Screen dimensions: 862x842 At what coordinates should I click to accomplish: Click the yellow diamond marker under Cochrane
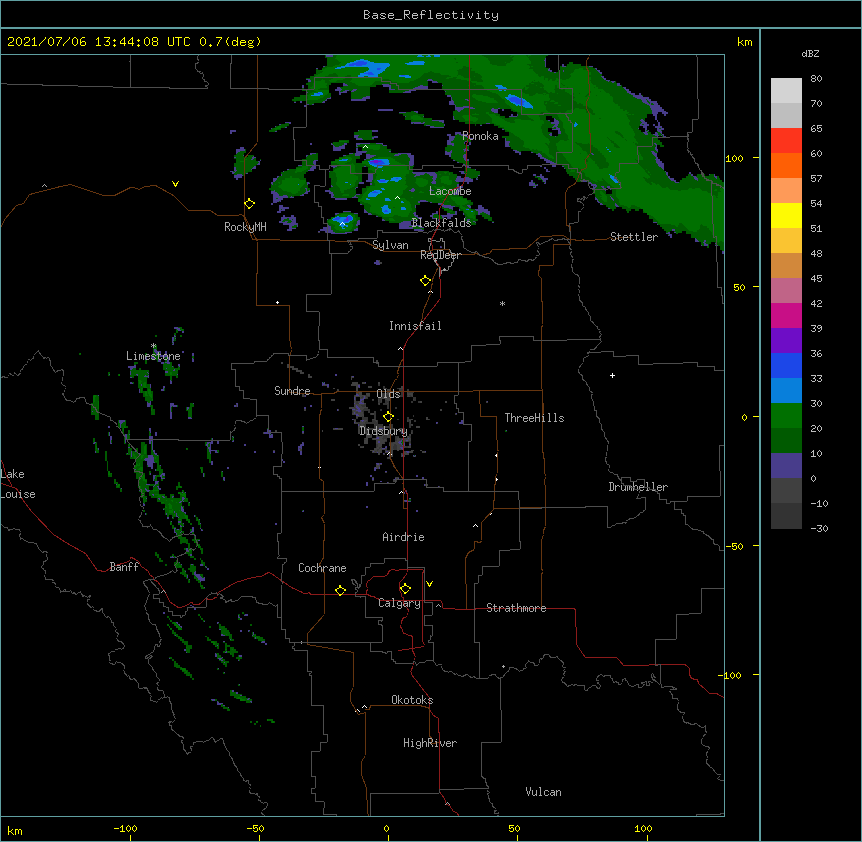[x=340, y=590]
